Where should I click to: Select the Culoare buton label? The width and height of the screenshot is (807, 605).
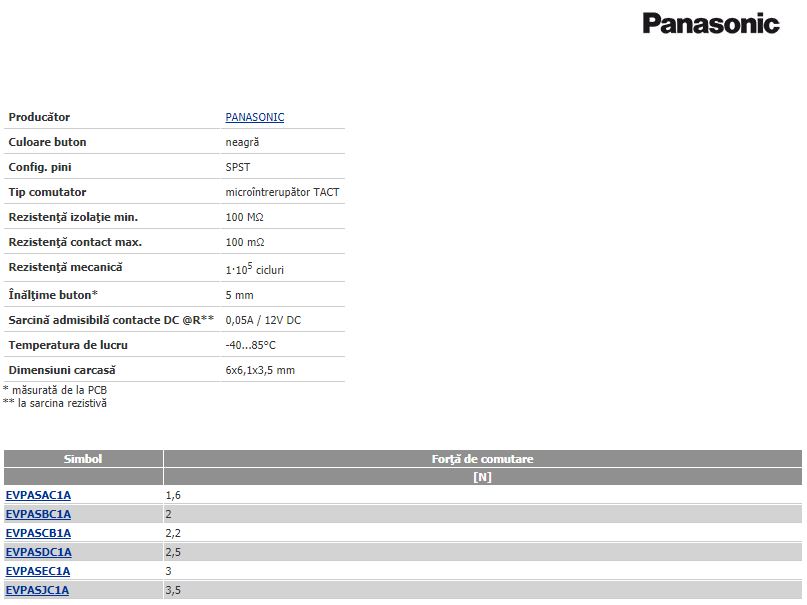(47, 143)
